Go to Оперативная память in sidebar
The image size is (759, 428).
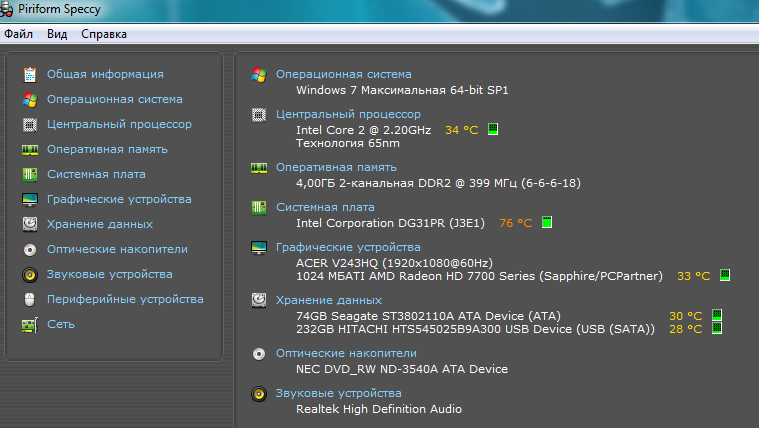107,149
